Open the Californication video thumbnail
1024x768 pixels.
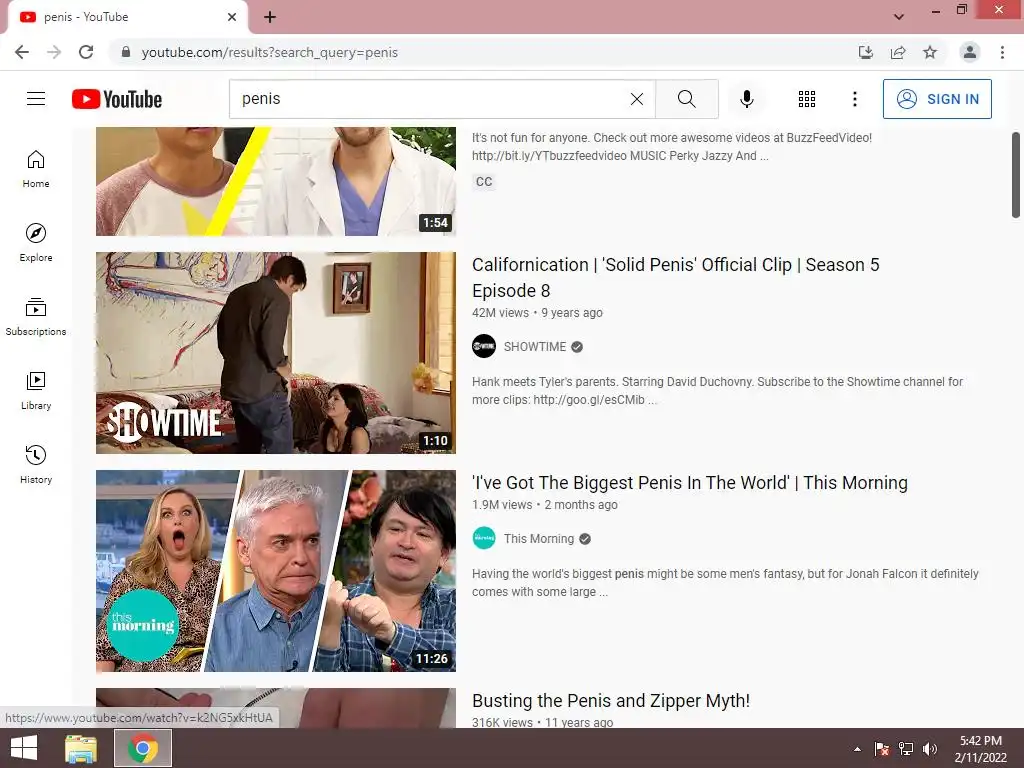276,353
